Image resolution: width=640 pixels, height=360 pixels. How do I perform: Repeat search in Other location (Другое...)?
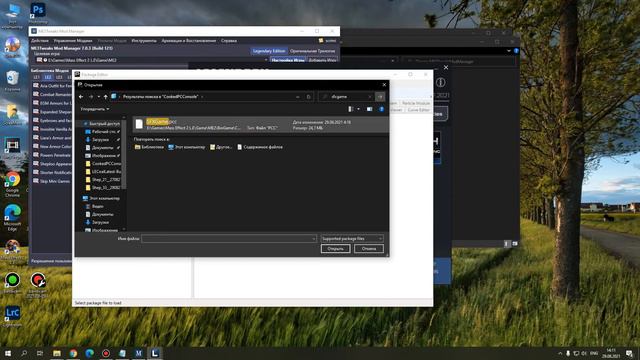(x=221, y=147)
